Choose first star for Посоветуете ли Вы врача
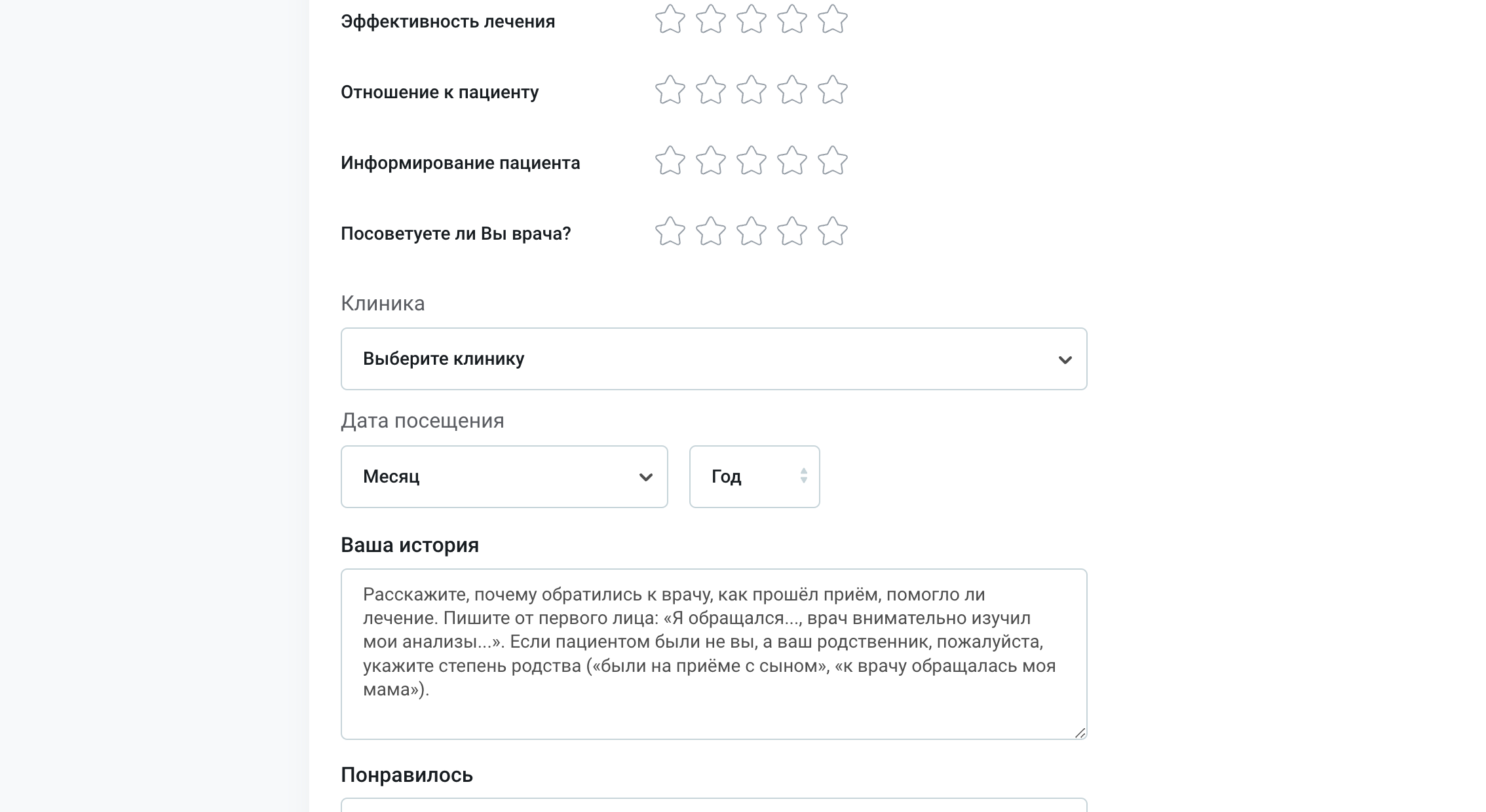 tap(670, 232)
